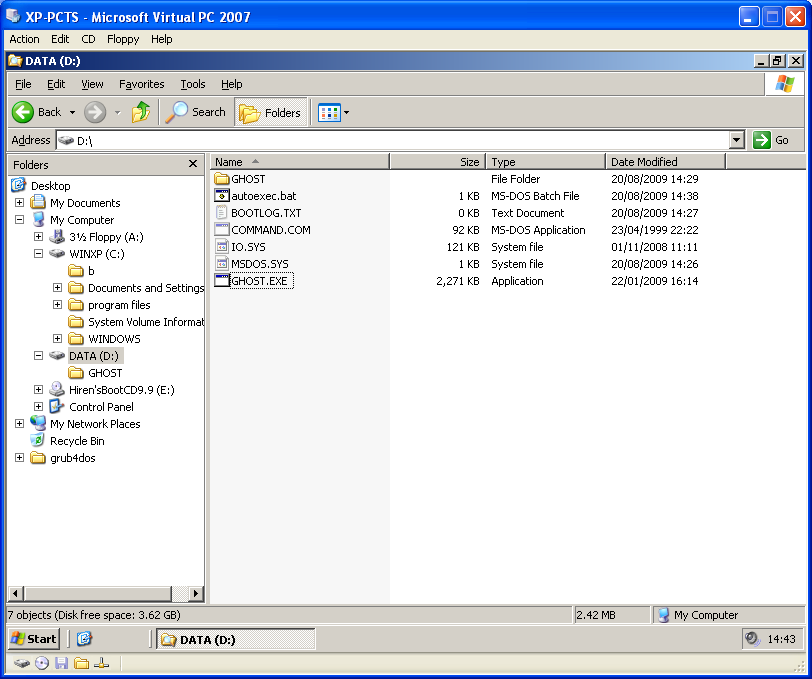Expand 3½ Floppy (A:) node
The image size is (812, 679).
point(38,237)
